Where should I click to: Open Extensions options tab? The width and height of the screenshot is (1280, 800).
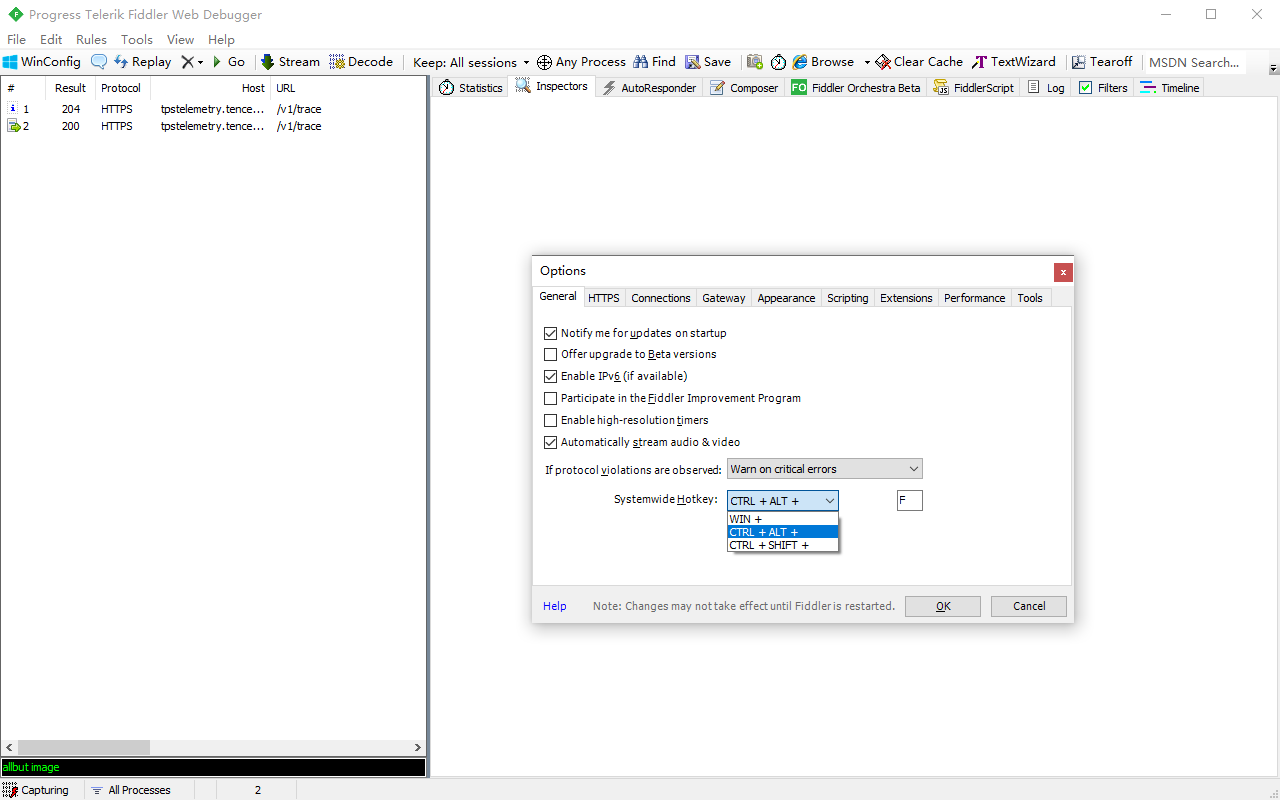tap(906, 298)
